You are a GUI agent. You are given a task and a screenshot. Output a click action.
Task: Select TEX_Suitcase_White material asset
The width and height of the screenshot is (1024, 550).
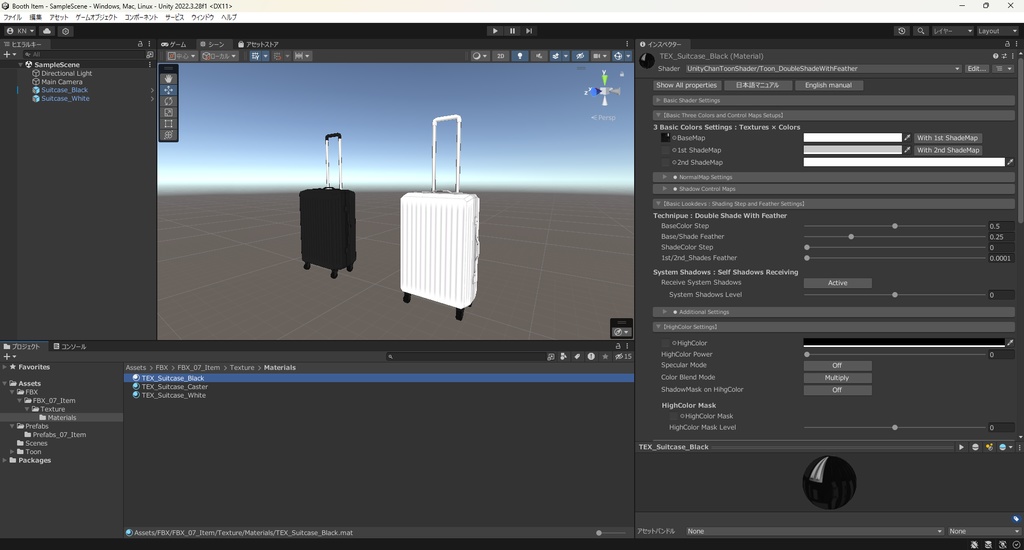point(173,395)
